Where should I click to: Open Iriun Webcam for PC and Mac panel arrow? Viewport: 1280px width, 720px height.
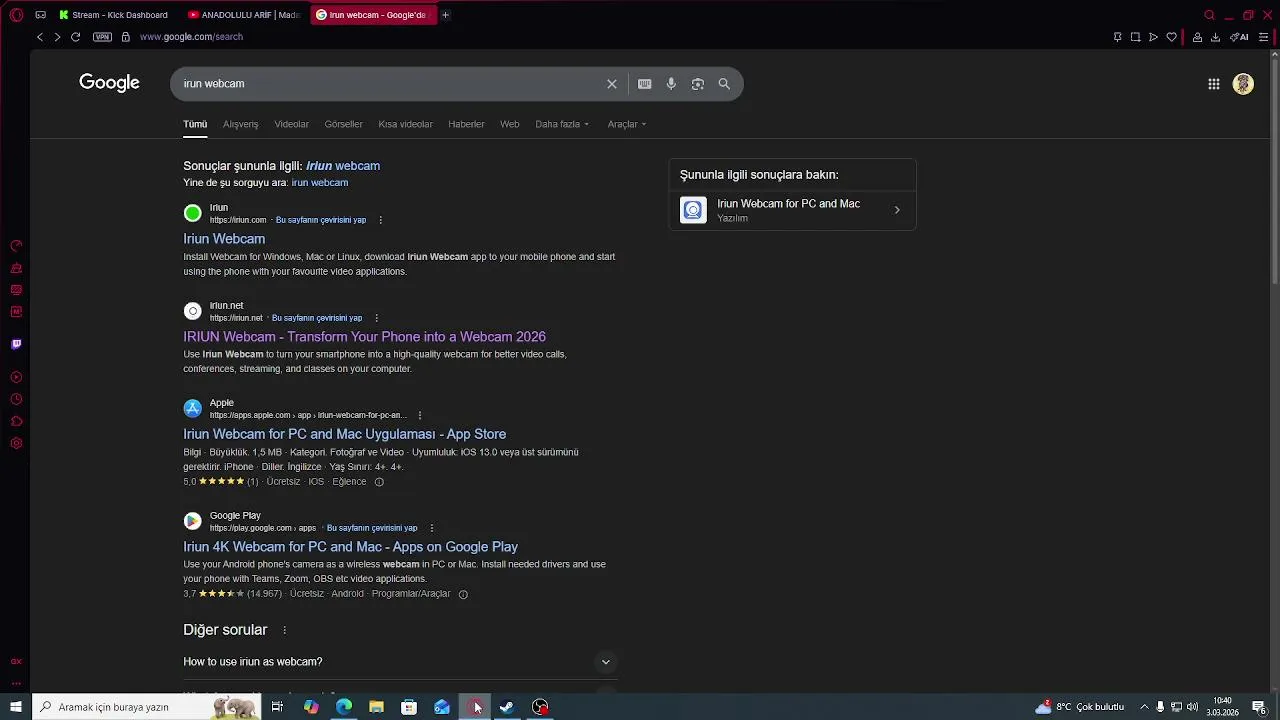pyautogui.click(x=896, y=210)
